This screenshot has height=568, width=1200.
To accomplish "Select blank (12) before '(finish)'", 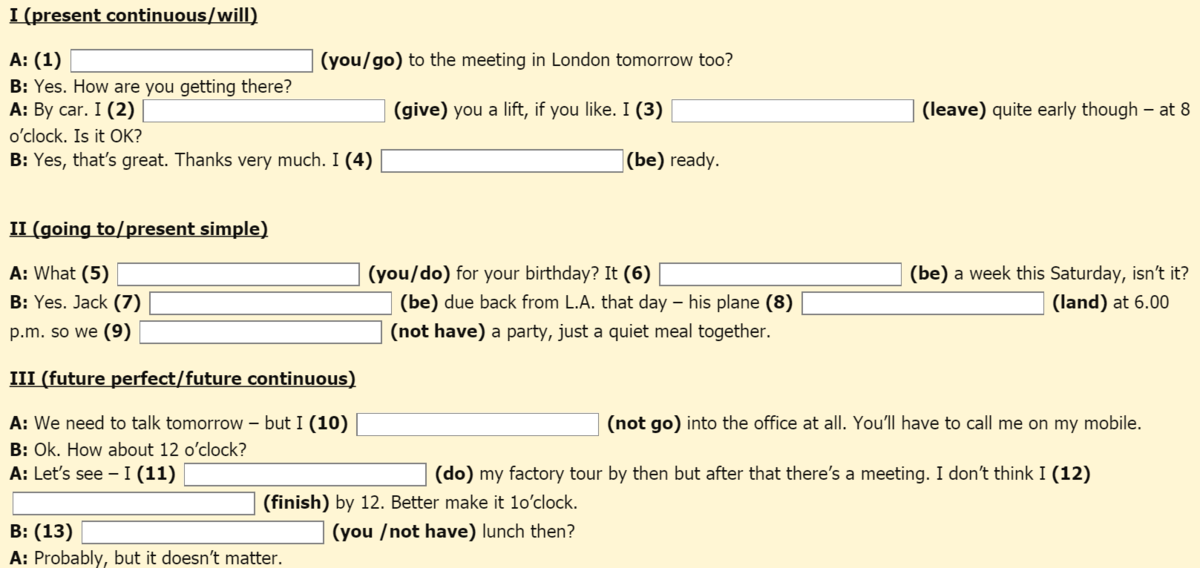I will point(134,503).
